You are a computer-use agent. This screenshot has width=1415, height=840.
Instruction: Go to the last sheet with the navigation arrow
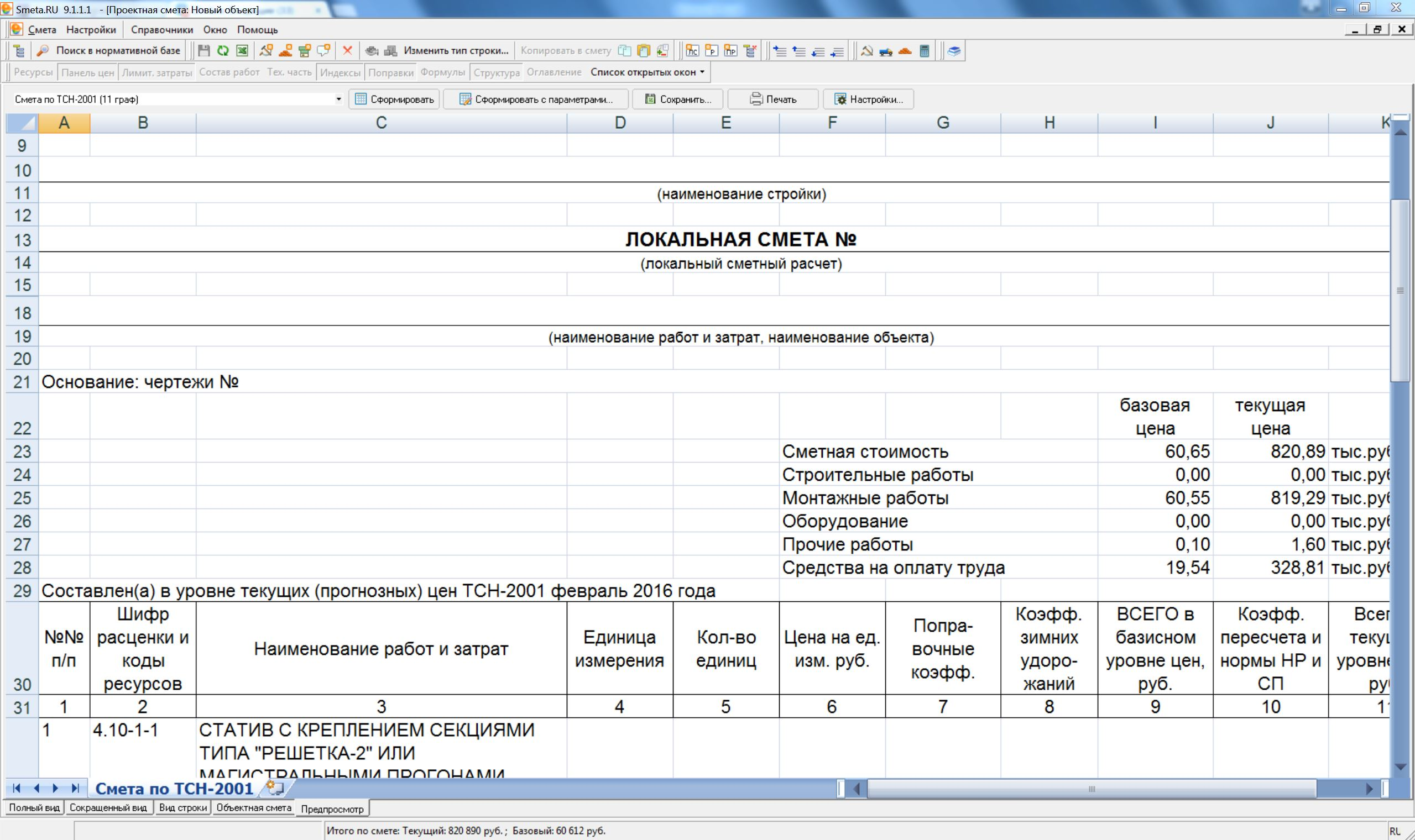pyautogui.click(x=75, y=789)
